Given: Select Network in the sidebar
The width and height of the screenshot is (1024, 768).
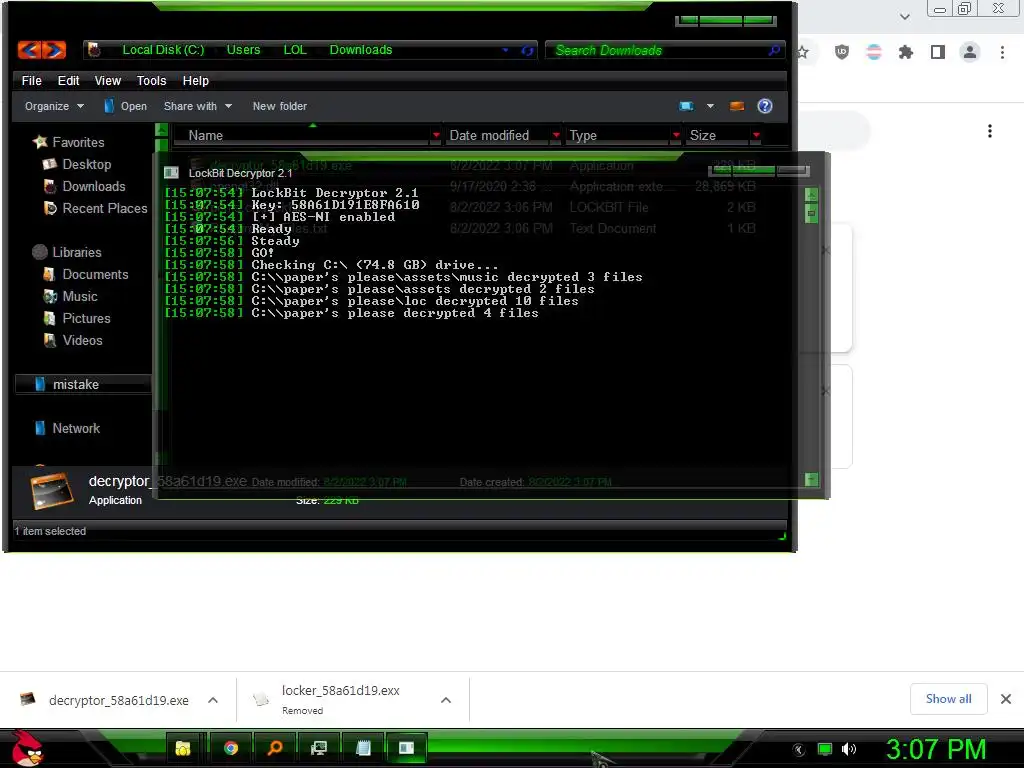Looking at the screenshot, I should (67, 428).
